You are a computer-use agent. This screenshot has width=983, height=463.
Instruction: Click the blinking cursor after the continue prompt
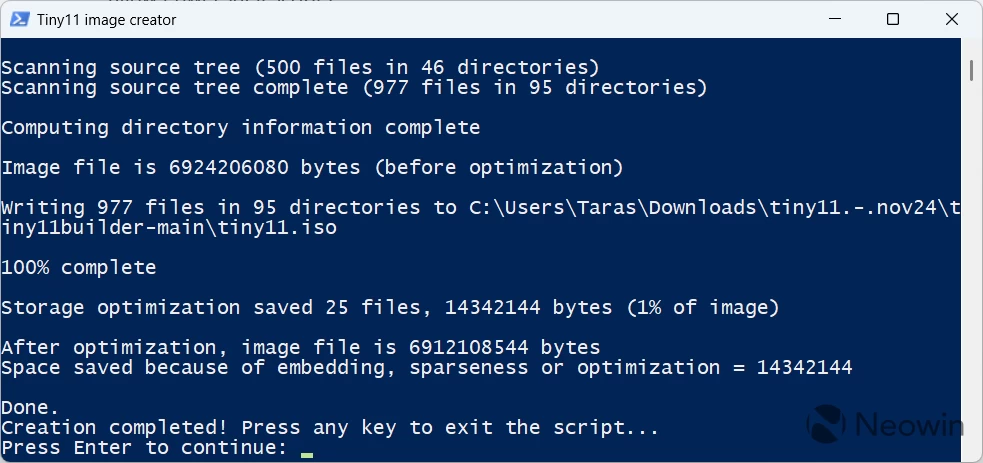pyautogui.click(x=307, y=454)
